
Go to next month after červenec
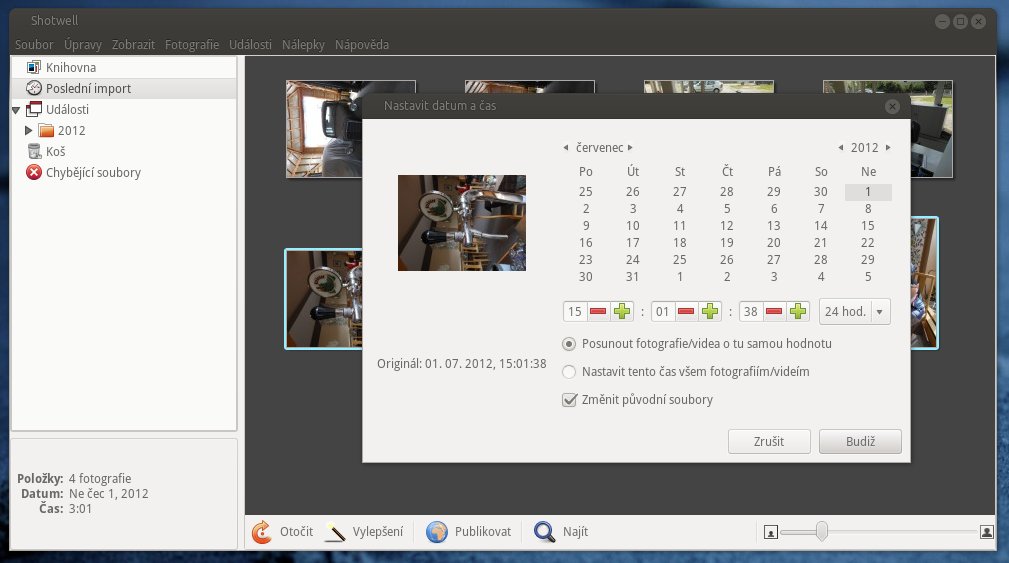(x=630, y=148)
